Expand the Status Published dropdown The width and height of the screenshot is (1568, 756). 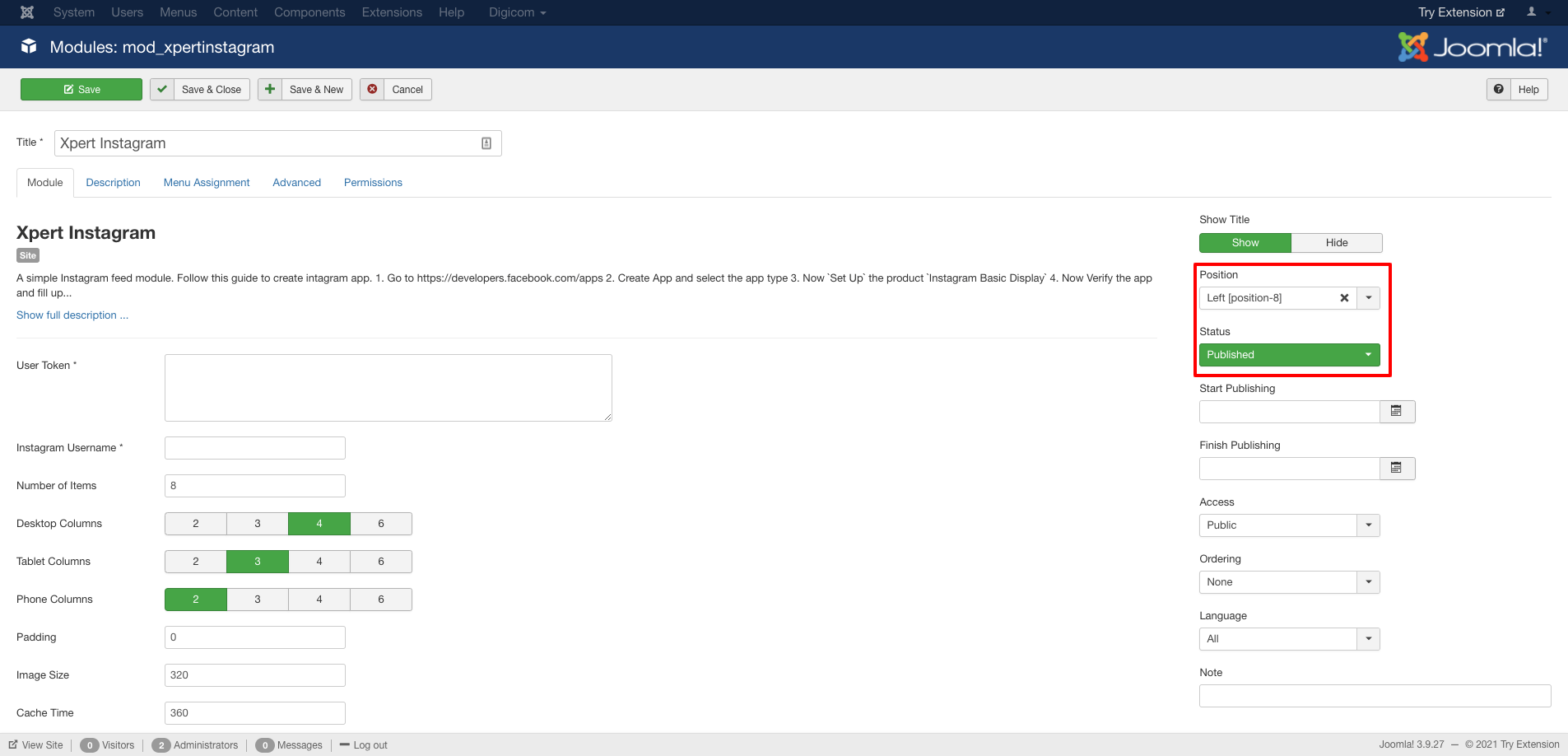1289,355
